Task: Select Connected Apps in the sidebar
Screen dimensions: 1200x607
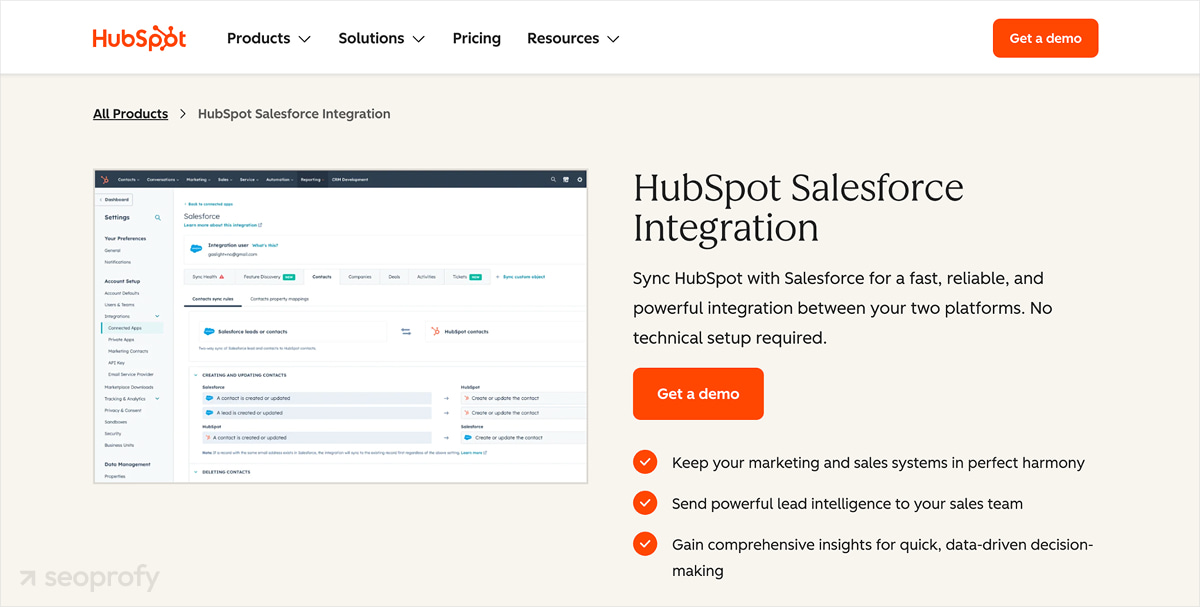Action: (x=132, y=328)
